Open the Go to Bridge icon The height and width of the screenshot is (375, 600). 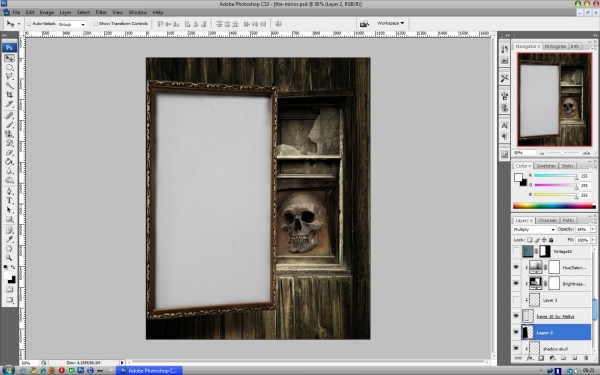(364, 24)
